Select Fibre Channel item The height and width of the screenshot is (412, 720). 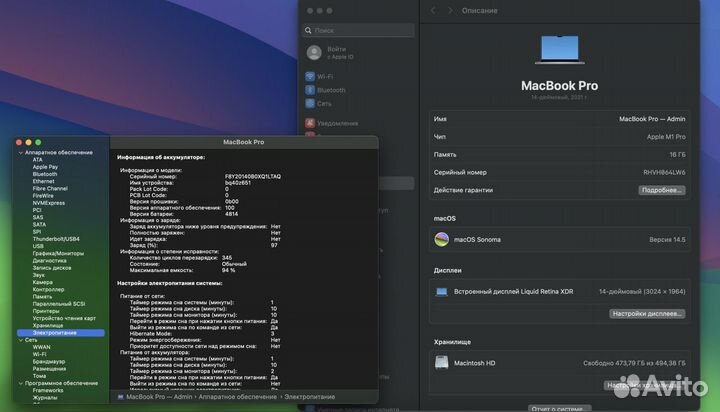click(50, 189)
